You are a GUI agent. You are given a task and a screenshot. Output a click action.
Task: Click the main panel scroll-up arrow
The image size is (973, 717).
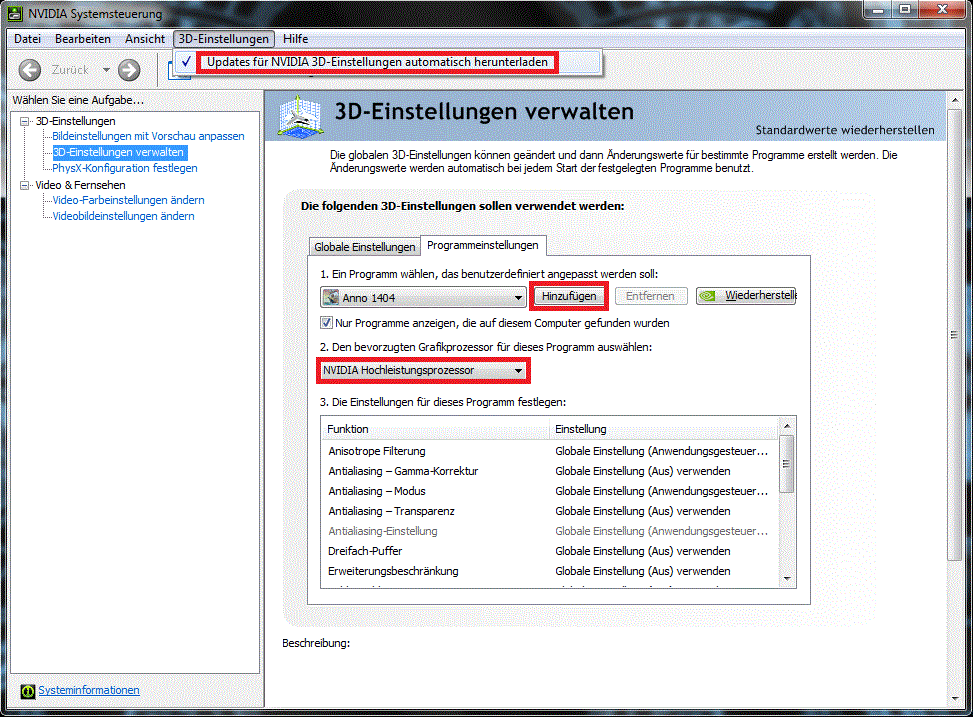click(954, 100)
